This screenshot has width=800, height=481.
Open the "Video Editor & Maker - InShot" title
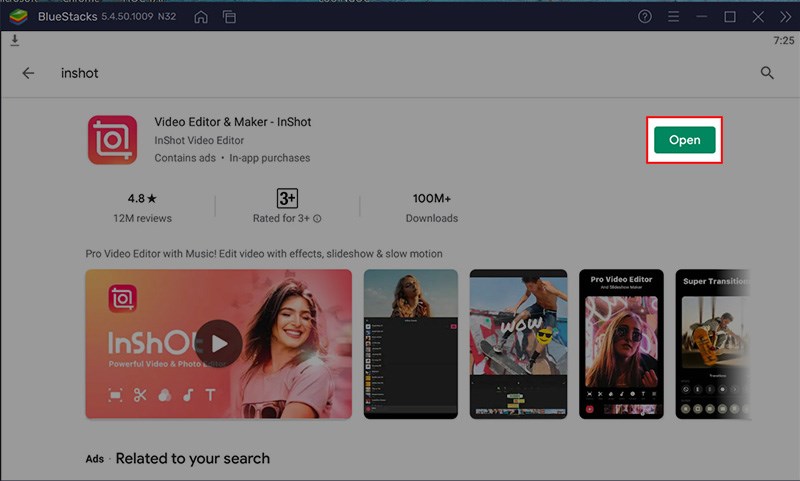(x=233, y=122)
